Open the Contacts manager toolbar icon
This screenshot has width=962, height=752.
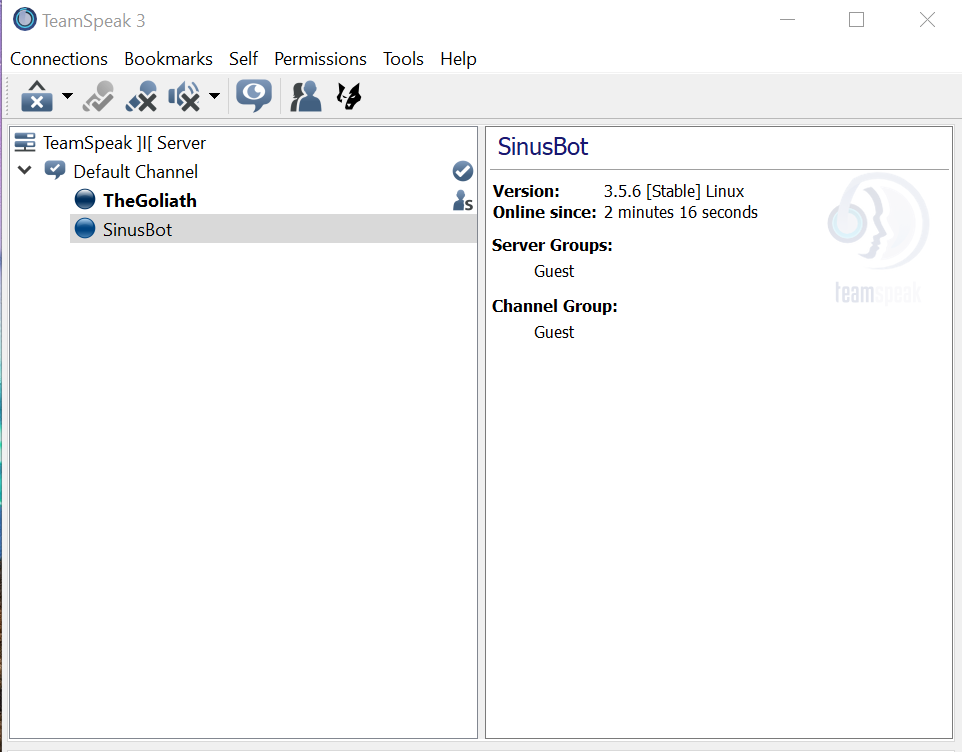tap(306, 96)
